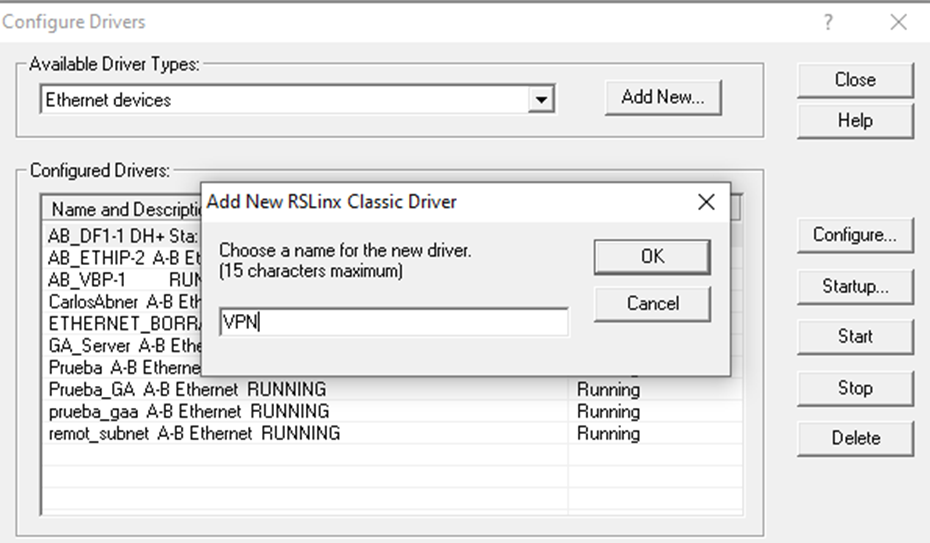Click the Configure... button
Viewport: 930px width, 543px height.
pos(854,235)
